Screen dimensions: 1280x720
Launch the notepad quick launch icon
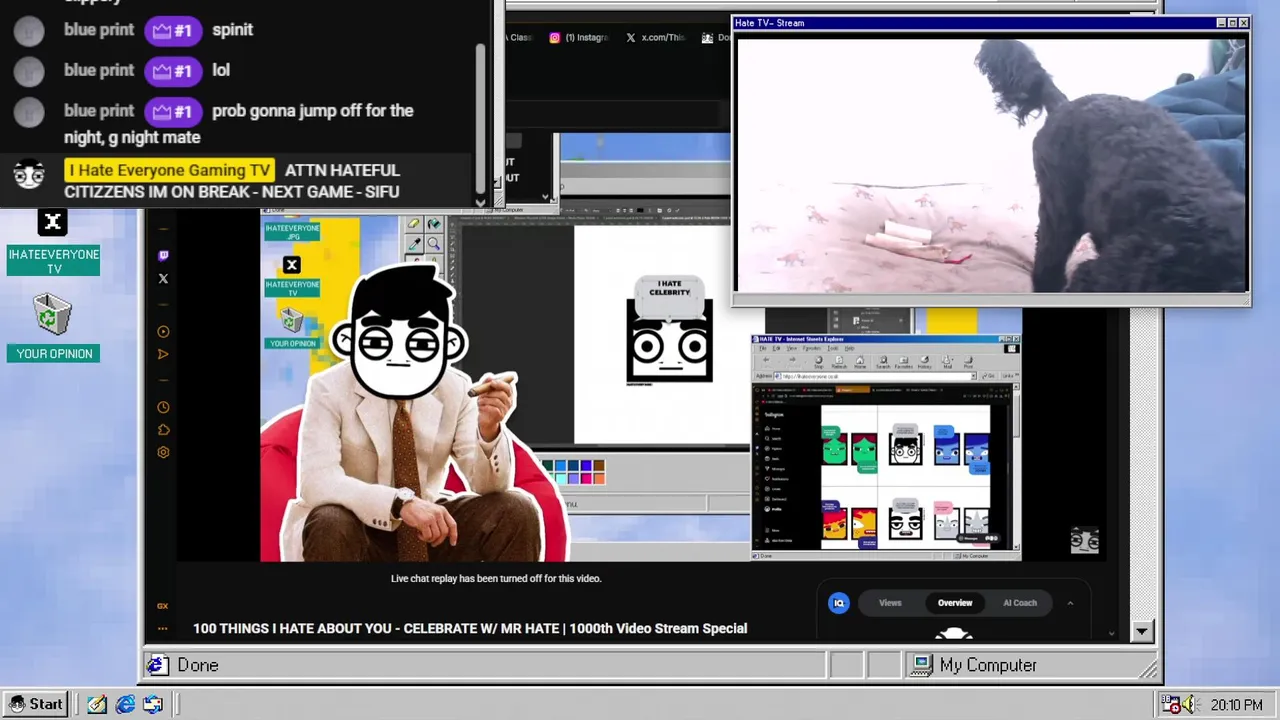pyautogui.click(x=96, y=704)
